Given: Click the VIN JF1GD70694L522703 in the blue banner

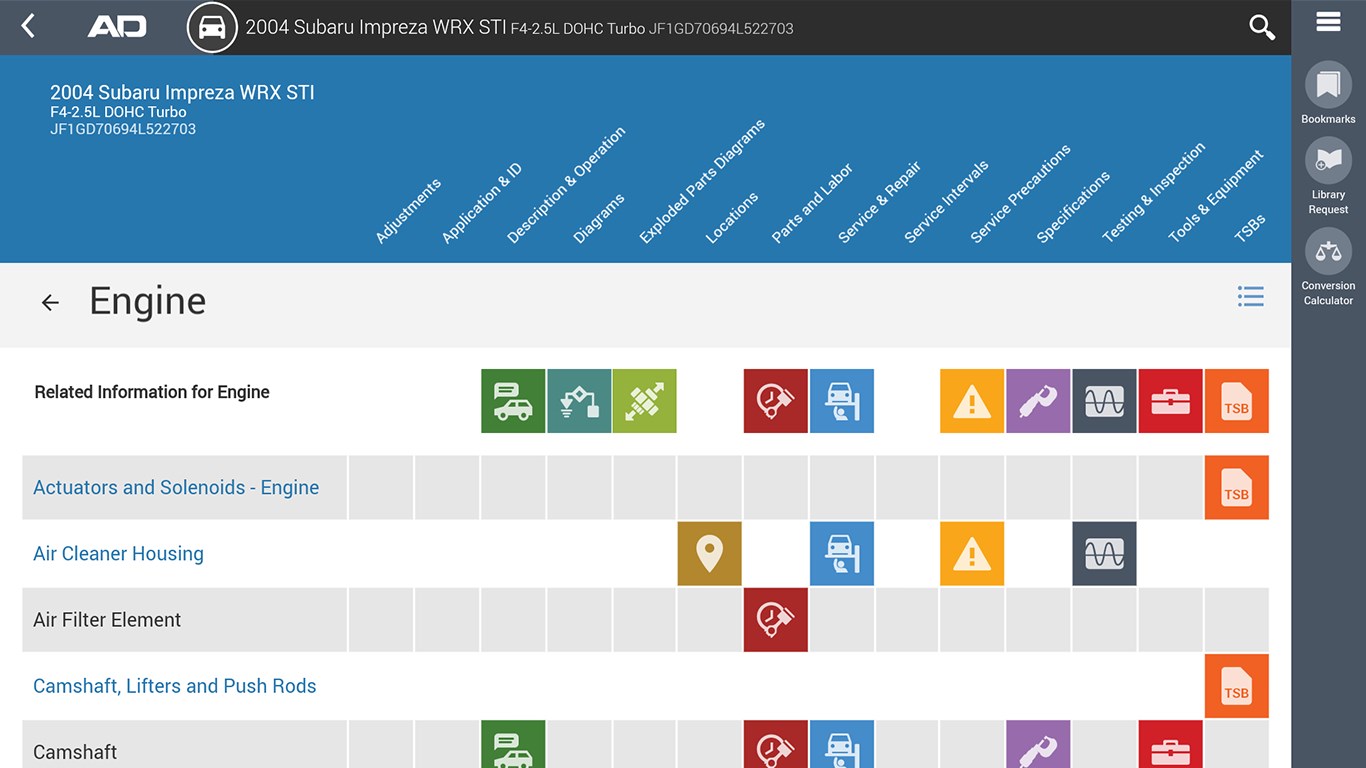Looking at the screenshot, I should 123,129.
